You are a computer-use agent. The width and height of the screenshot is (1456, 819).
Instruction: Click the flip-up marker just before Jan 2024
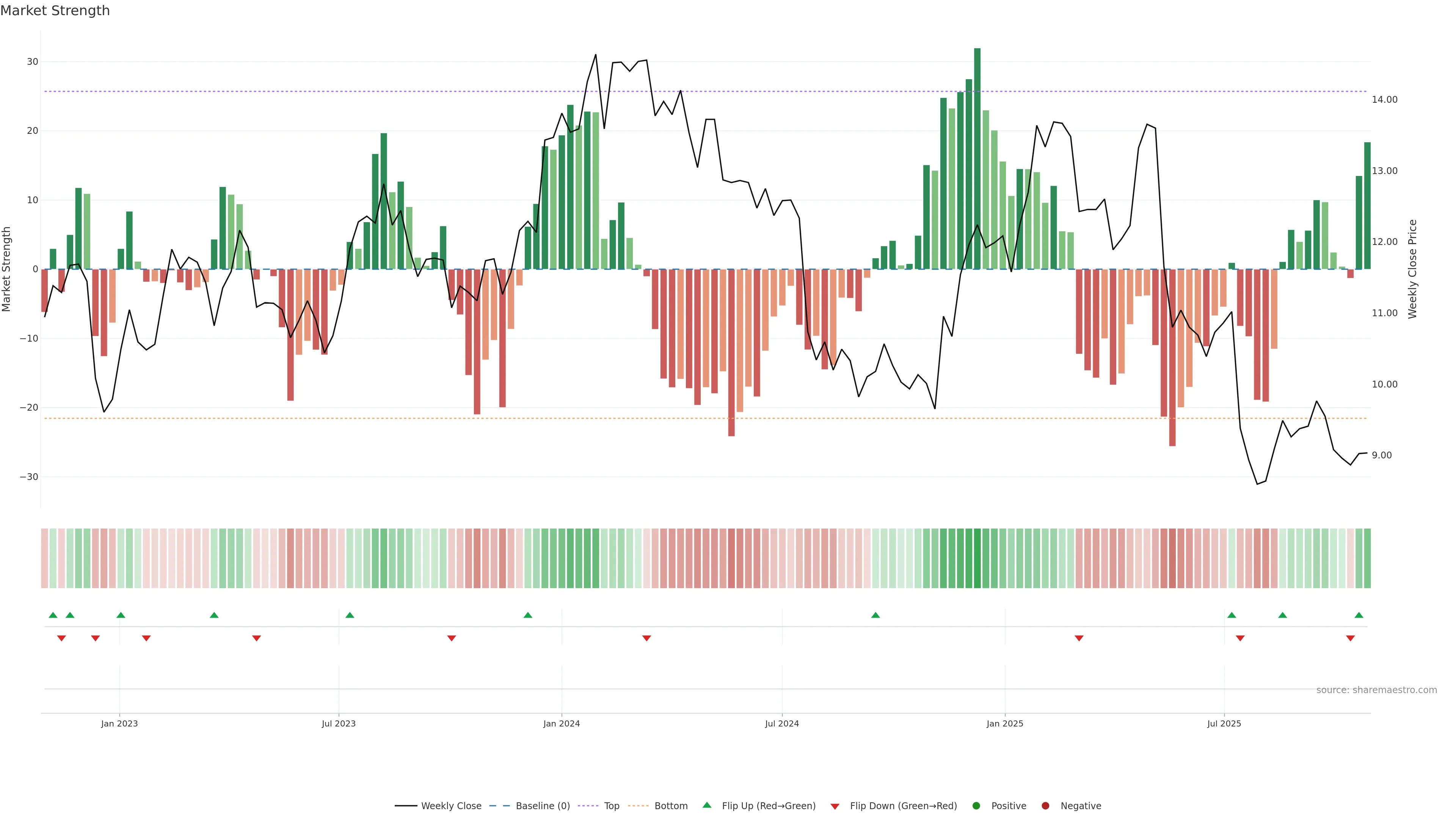pos(528,615)
